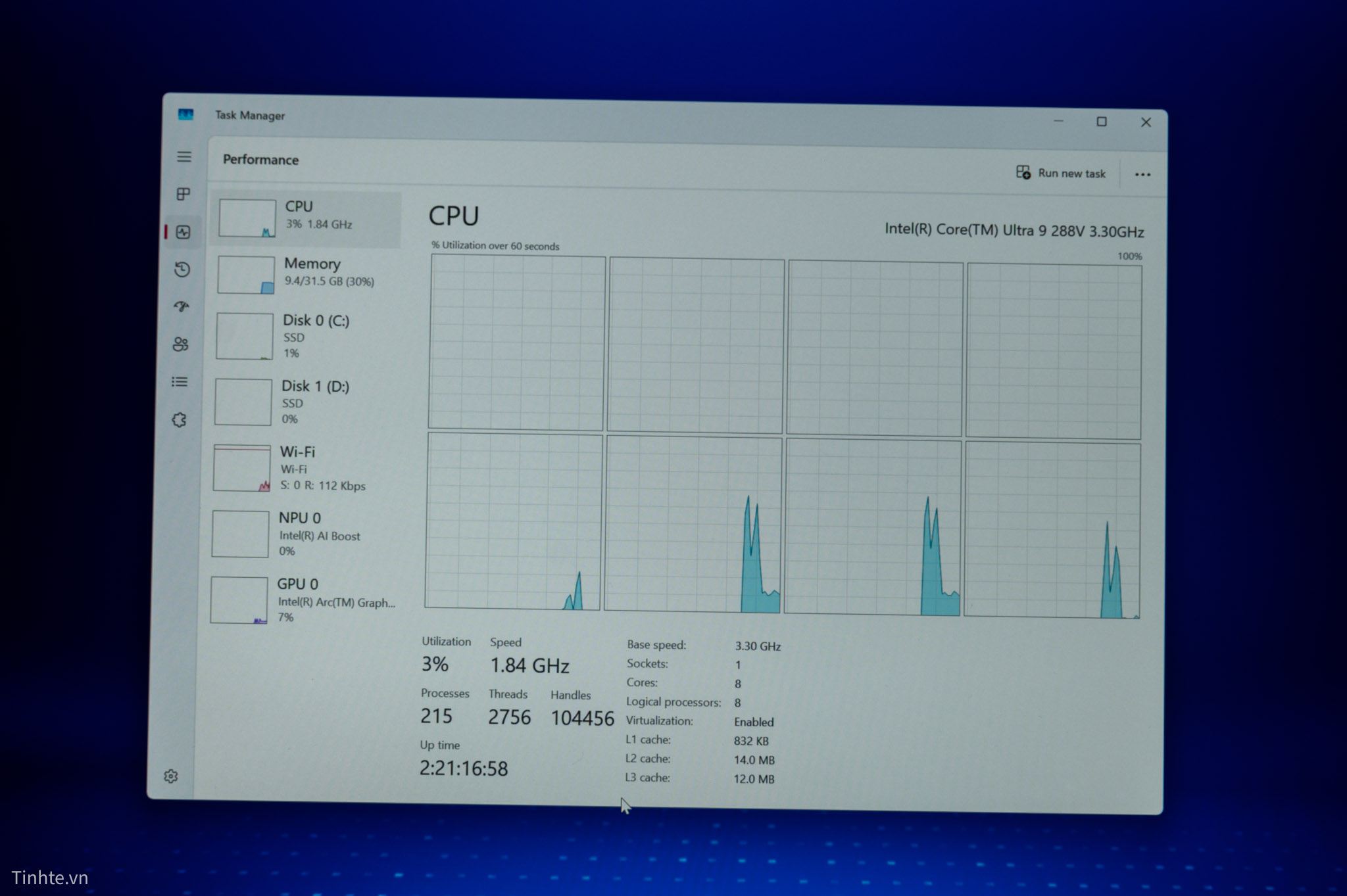Image resolution: width=1347 pixels, height=896 pixels.
Task: Click the Wi-Fi mini graph thumbnail
Action: tap(241, 468)
